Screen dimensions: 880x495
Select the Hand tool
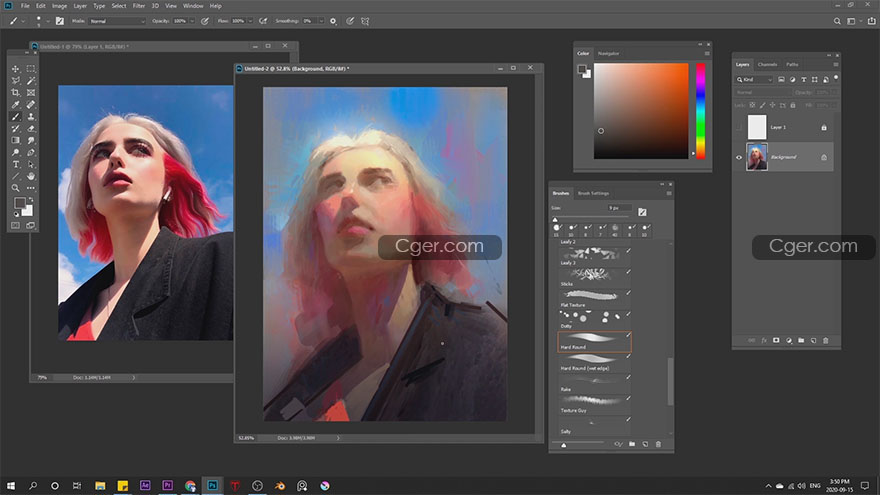click(31, 176)
